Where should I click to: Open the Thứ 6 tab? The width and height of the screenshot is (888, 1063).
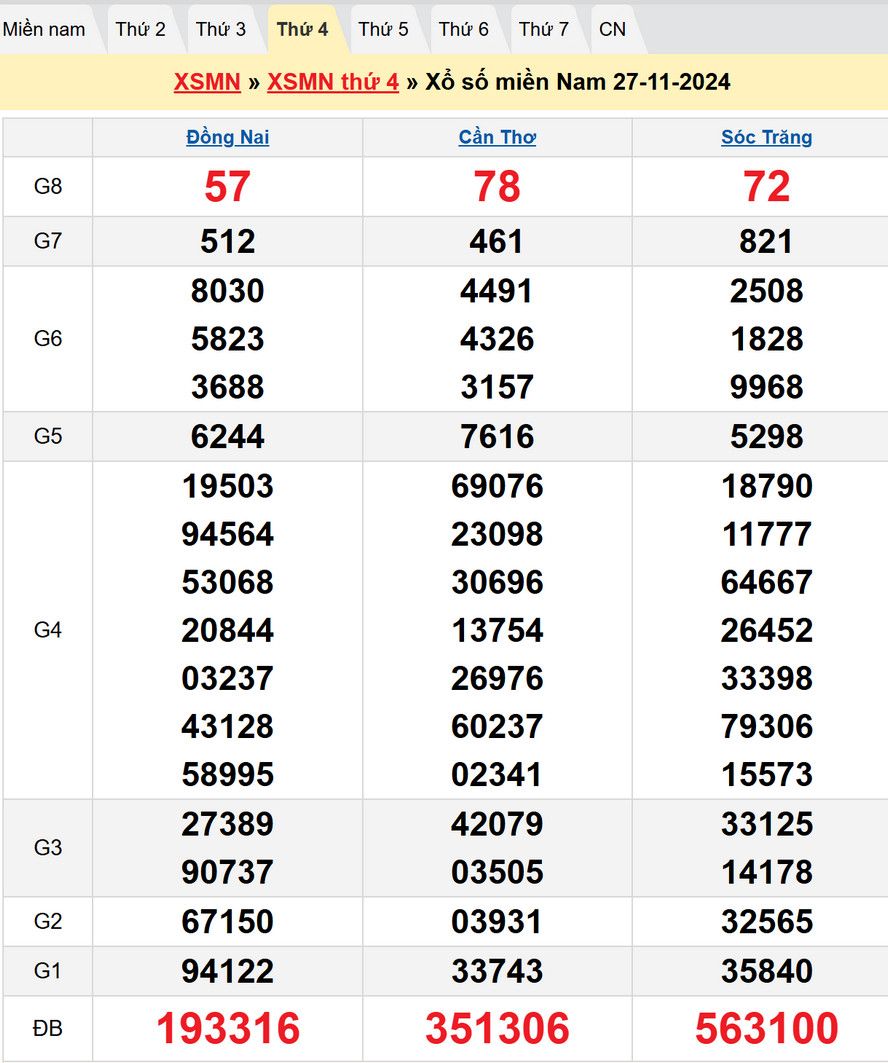(x=464, y=29)
